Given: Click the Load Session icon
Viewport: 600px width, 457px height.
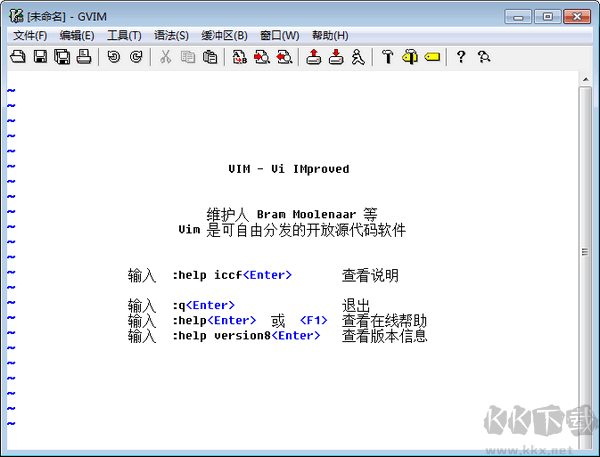Looking at the screenshot, I should coord(314,57).
